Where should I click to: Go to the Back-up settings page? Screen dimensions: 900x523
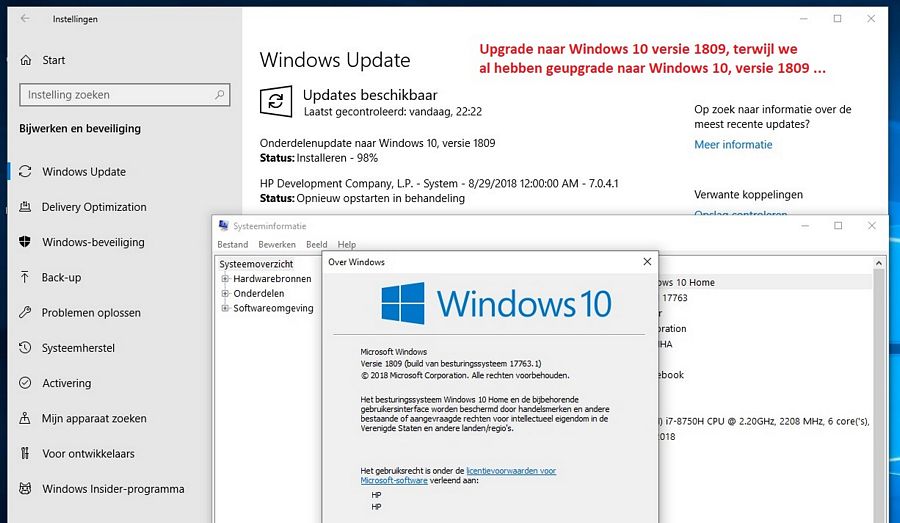tap(61, 277)
